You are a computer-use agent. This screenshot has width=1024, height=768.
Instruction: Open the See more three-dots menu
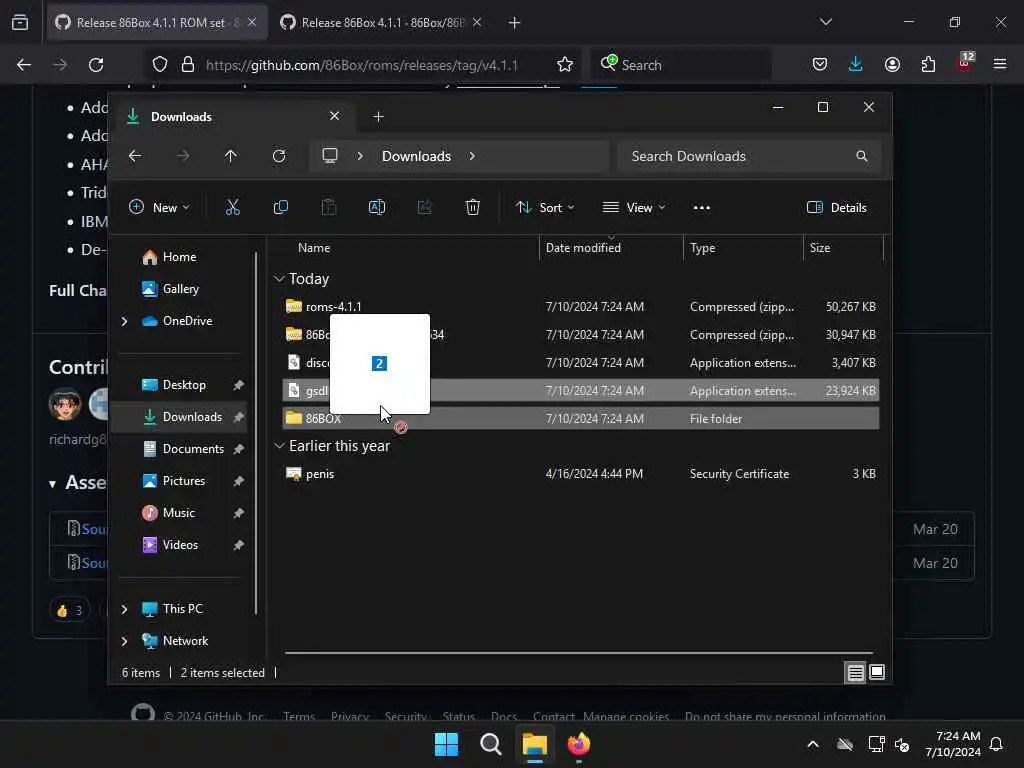tap(701, 208)
